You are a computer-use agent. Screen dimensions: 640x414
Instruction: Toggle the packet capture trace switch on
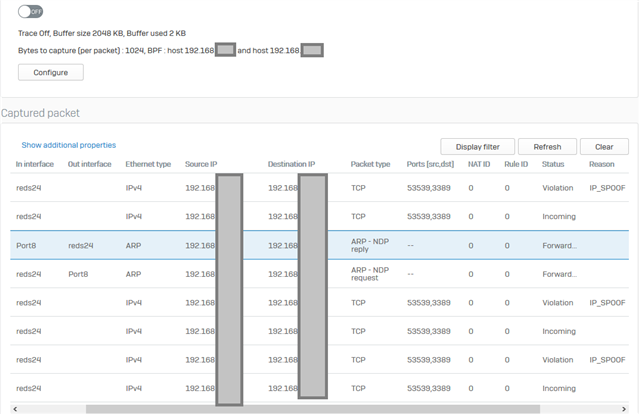coord(30,11)
